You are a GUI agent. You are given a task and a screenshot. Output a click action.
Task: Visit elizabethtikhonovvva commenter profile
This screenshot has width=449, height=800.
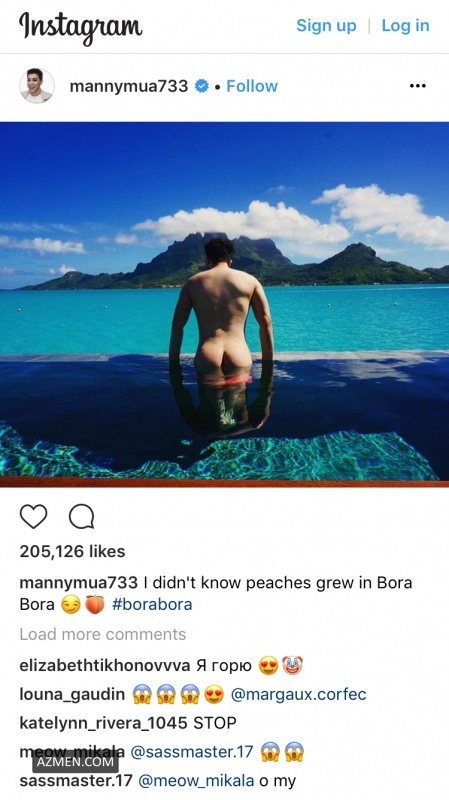point(105,665)
